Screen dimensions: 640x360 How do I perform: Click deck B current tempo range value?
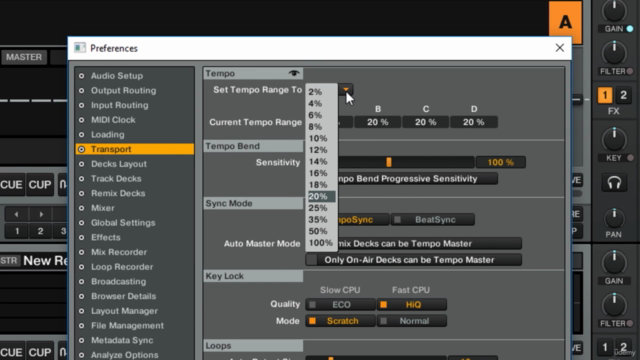coord(378,122)
